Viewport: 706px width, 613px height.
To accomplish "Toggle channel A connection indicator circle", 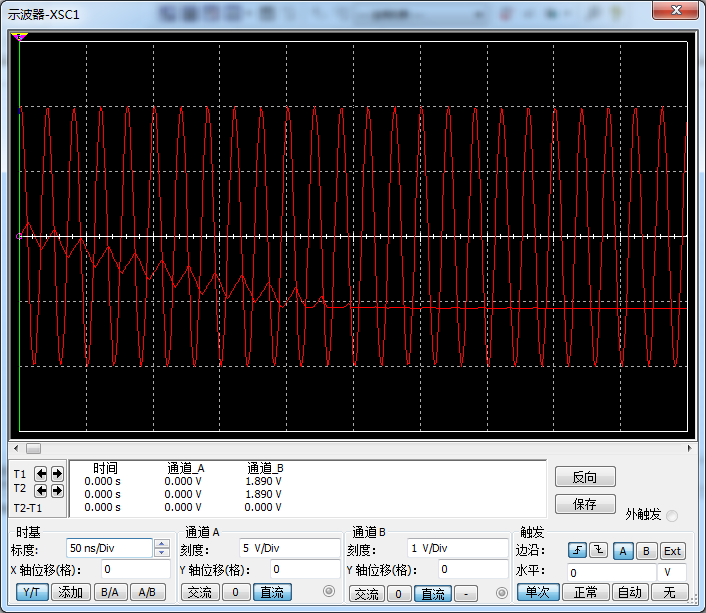I will point(329,591).
